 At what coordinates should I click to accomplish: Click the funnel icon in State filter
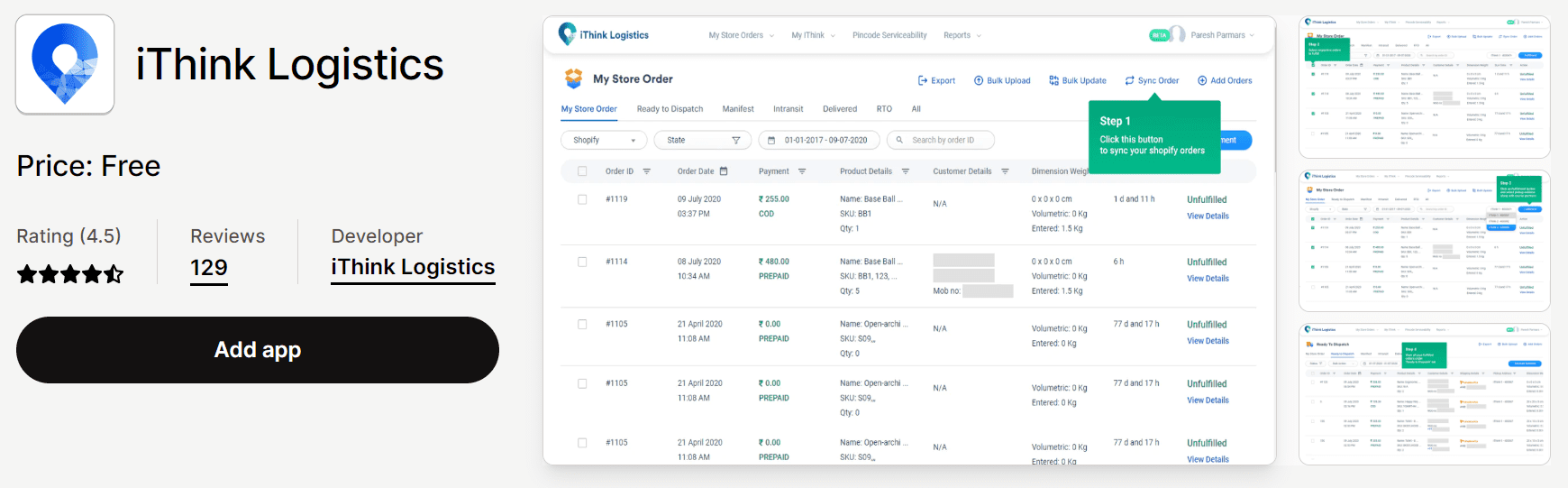(x=736, y=140)
